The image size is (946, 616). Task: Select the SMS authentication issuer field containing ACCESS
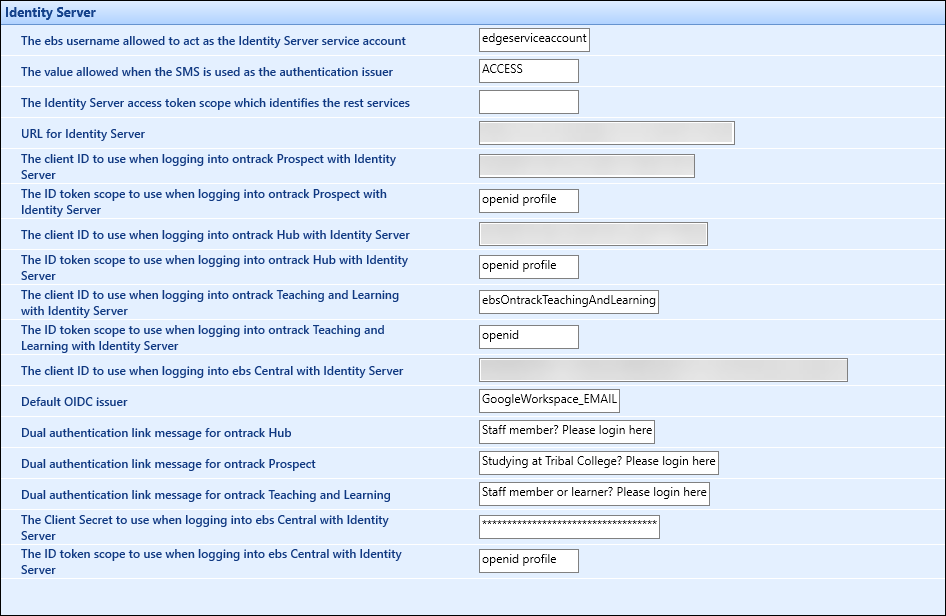(x=528, y=70)
